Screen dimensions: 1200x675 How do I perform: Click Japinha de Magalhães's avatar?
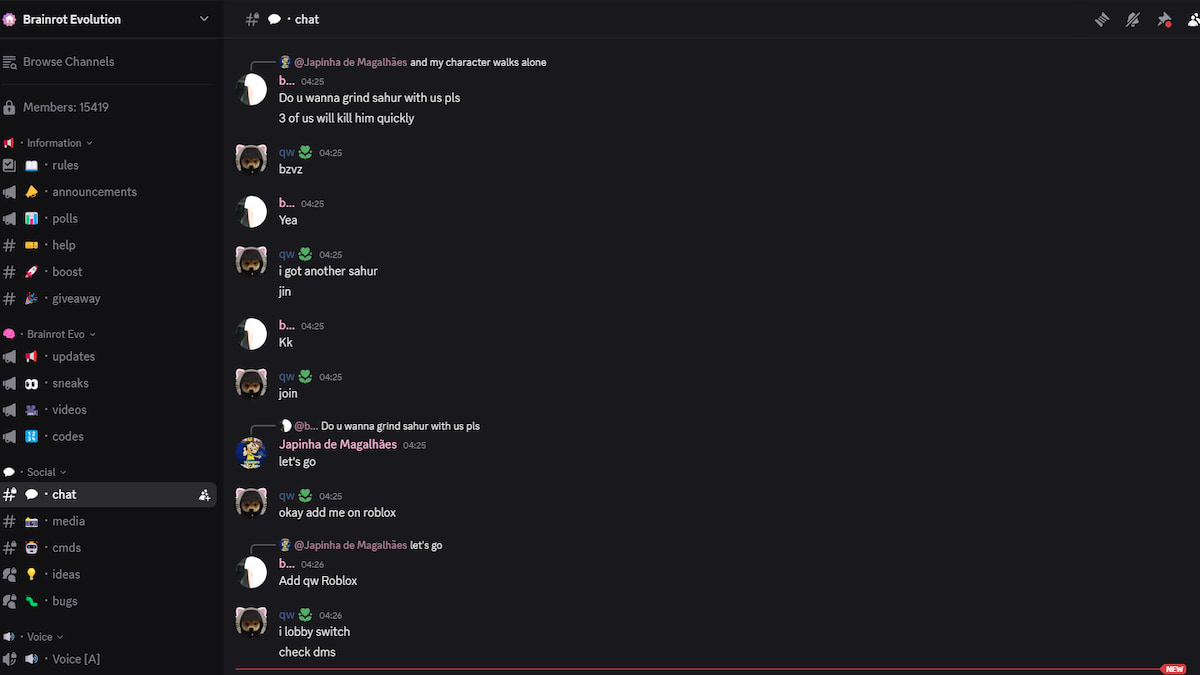coord(251,452)
